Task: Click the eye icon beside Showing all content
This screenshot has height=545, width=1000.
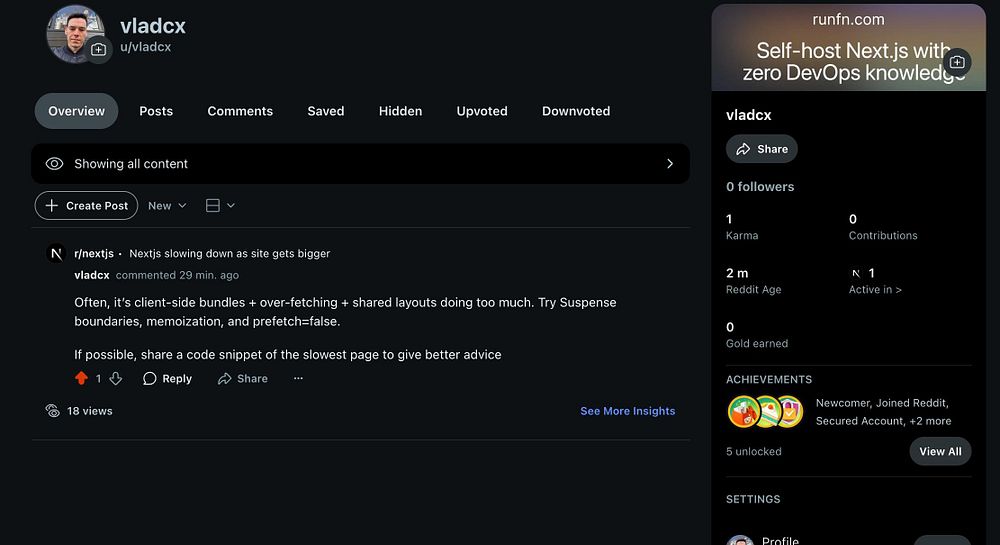Action: (x=54, y=164)
